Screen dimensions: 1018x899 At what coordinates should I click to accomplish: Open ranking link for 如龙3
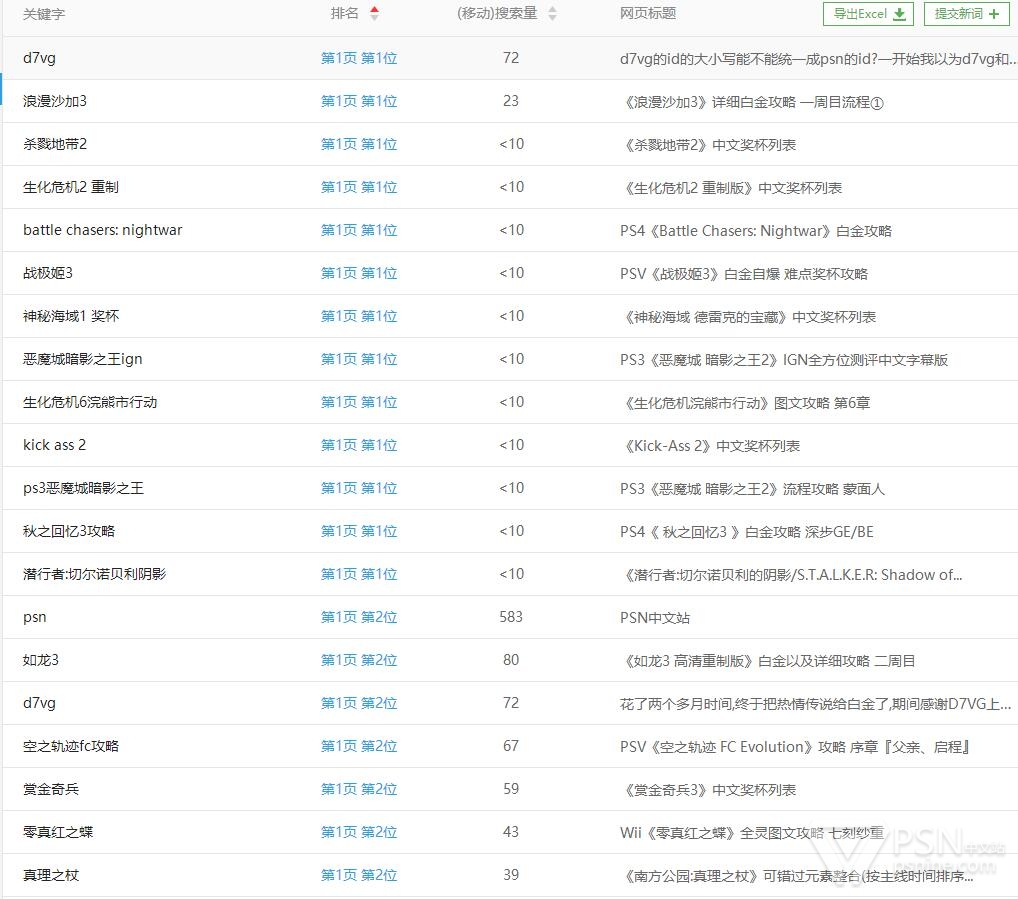359,660
